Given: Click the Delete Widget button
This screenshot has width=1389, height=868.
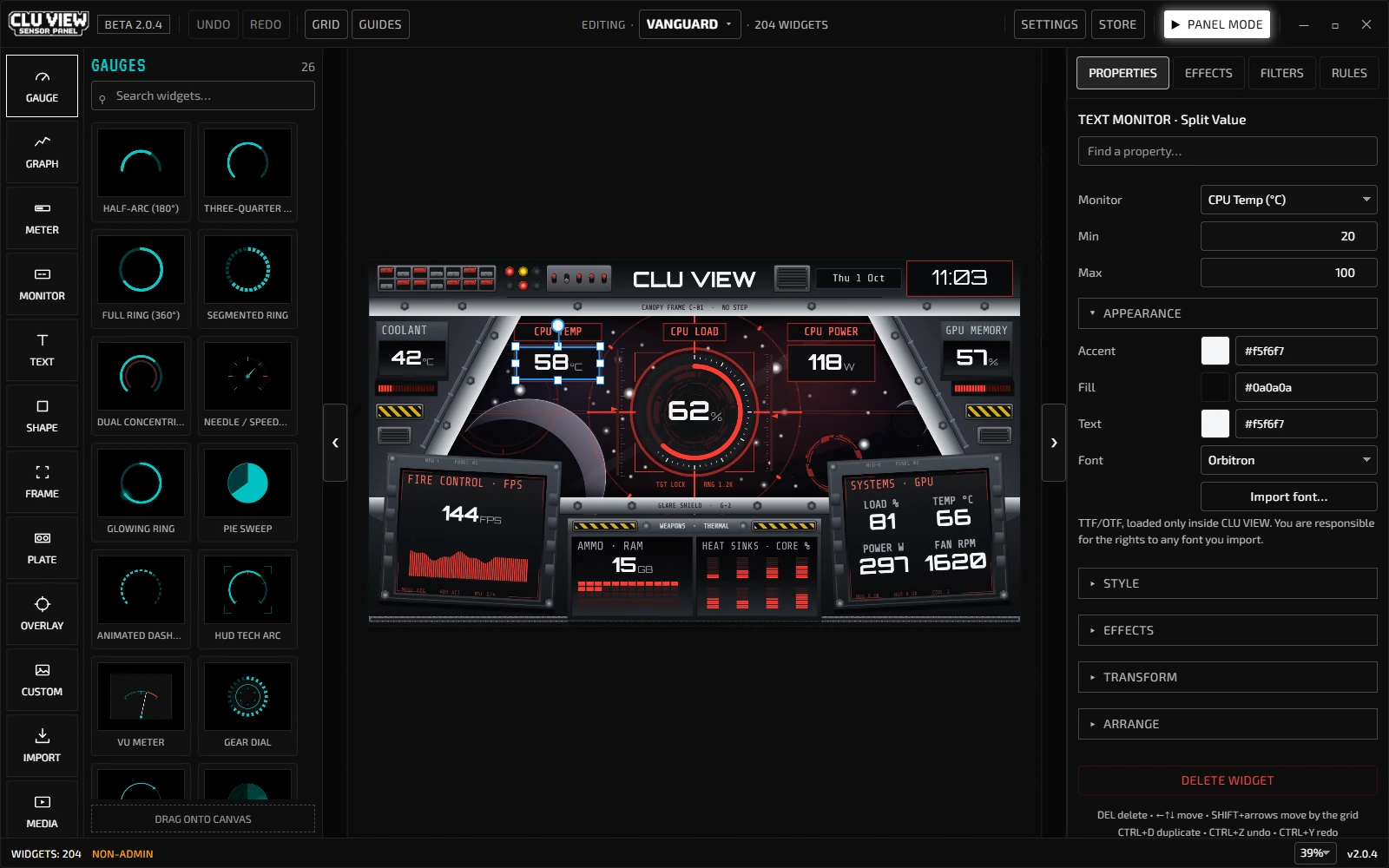Looking at the screenshot, I should click(x=1228, y=780).
